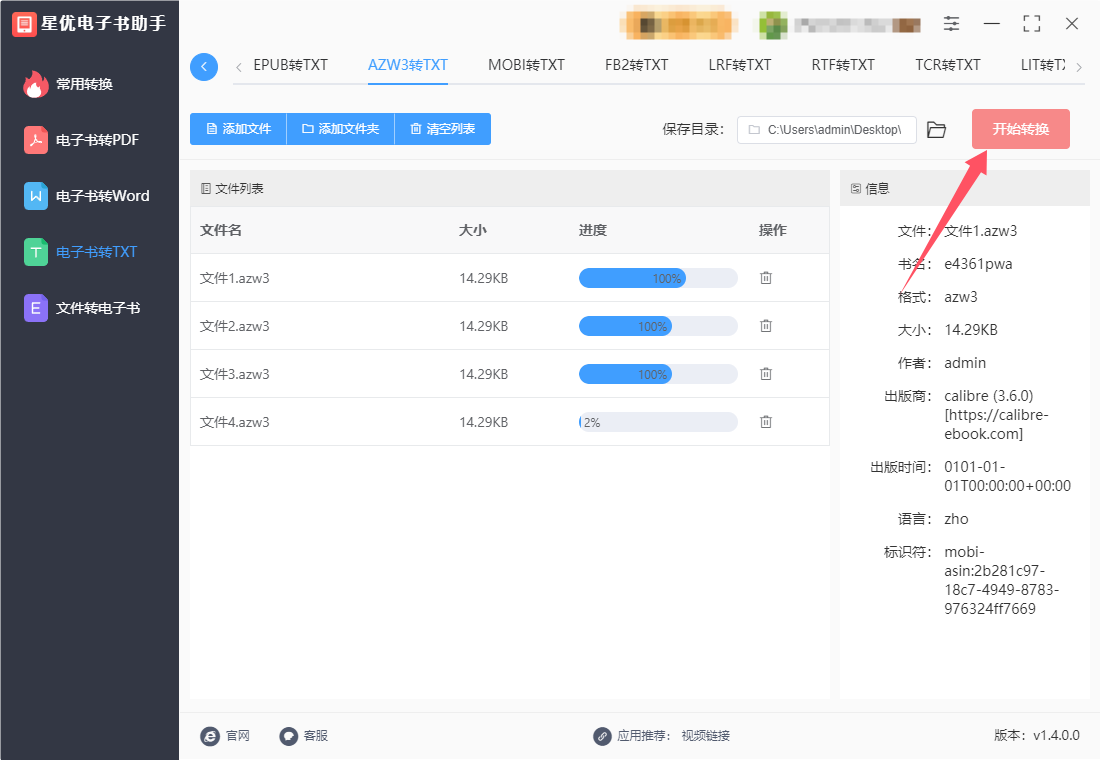Click the 100% progress bar of 文件1.azw3
This screenshot has height=760, width=1100.
pyautogui.click(x=658, y=278)
